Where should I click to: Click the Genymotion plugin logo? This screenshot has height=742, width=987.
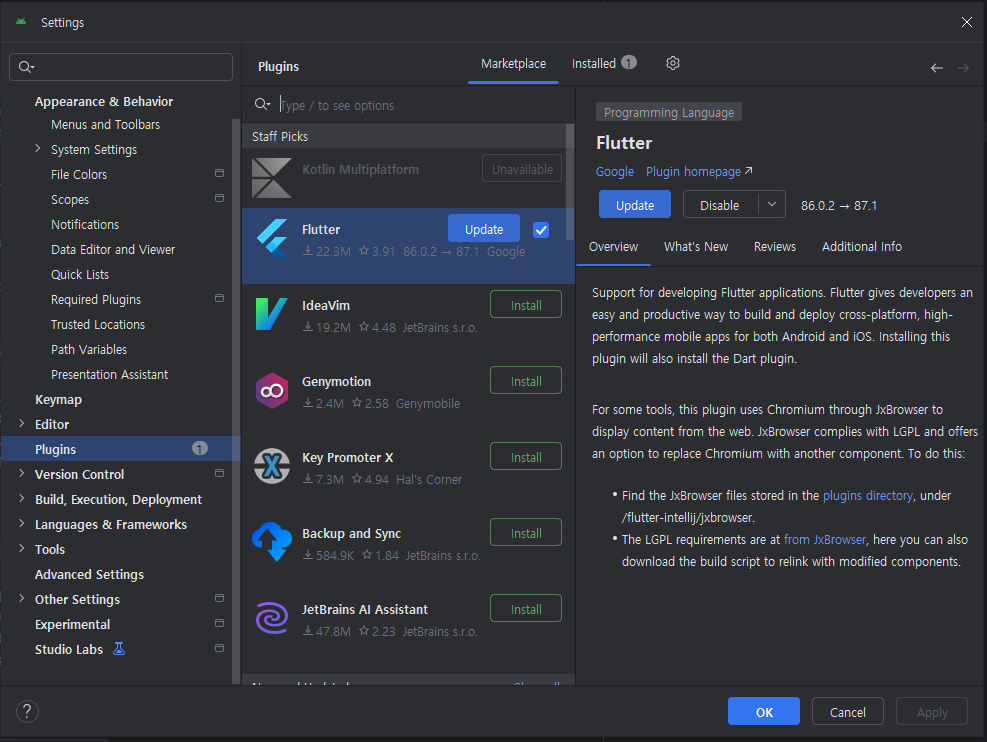[272, 390]
